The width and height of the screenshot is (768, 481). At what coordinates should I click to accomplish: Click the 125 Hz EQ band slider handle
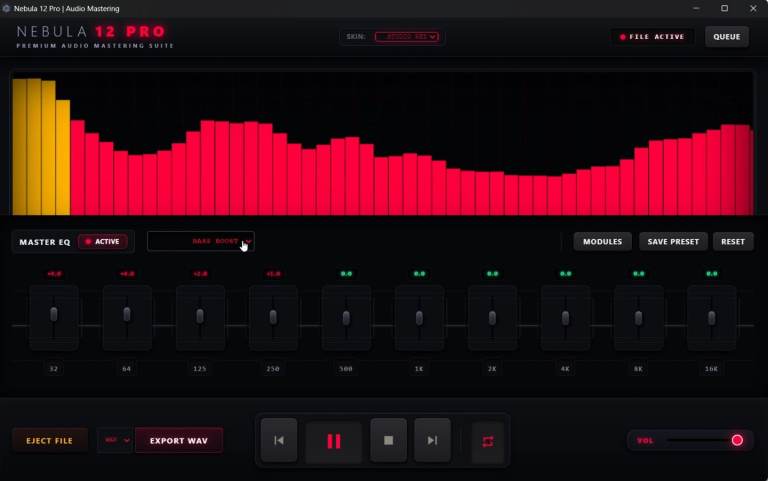coord(200,316)
